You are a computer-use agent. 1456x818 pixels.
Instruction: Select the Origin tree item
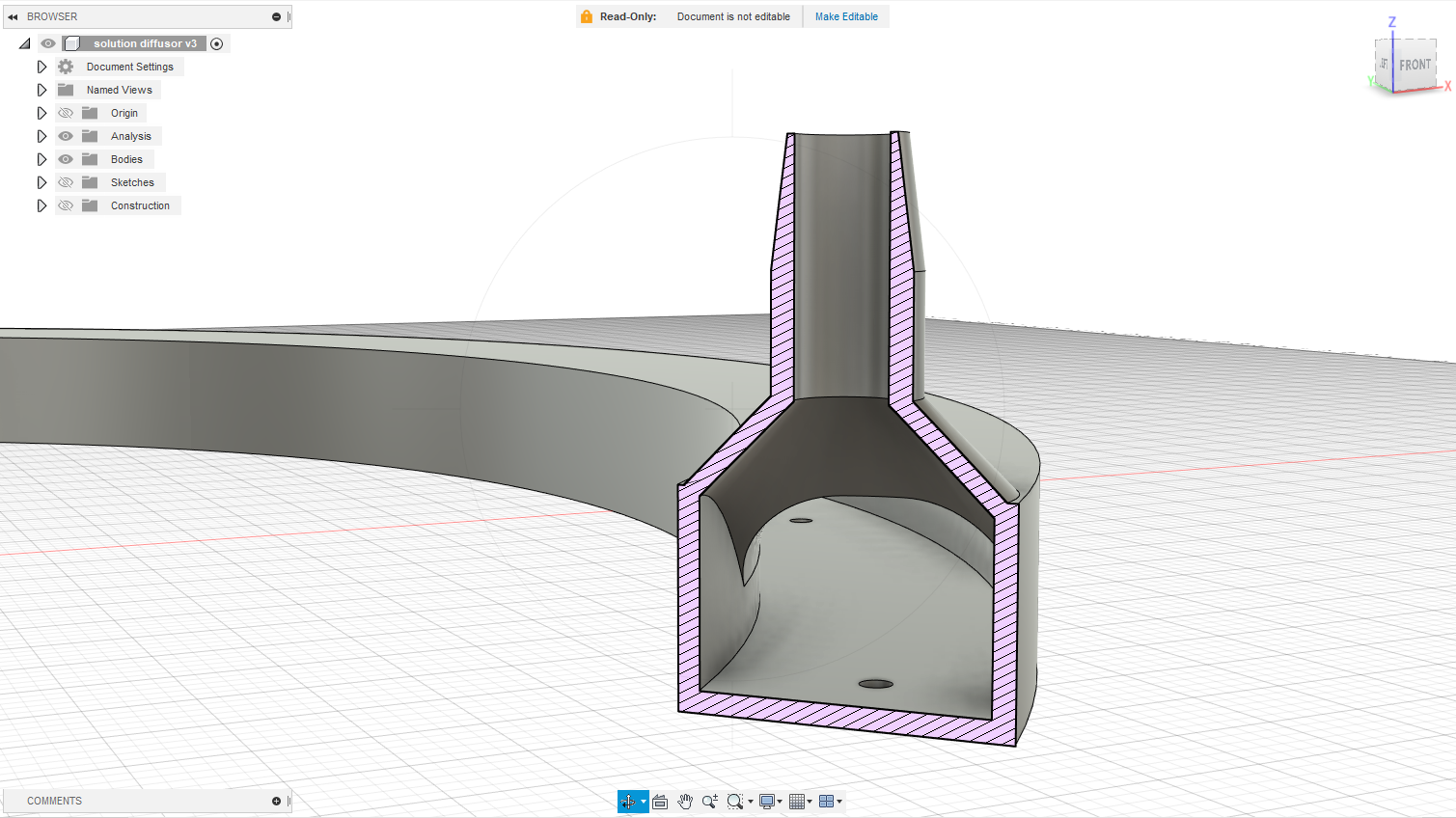tap(124, 113)
